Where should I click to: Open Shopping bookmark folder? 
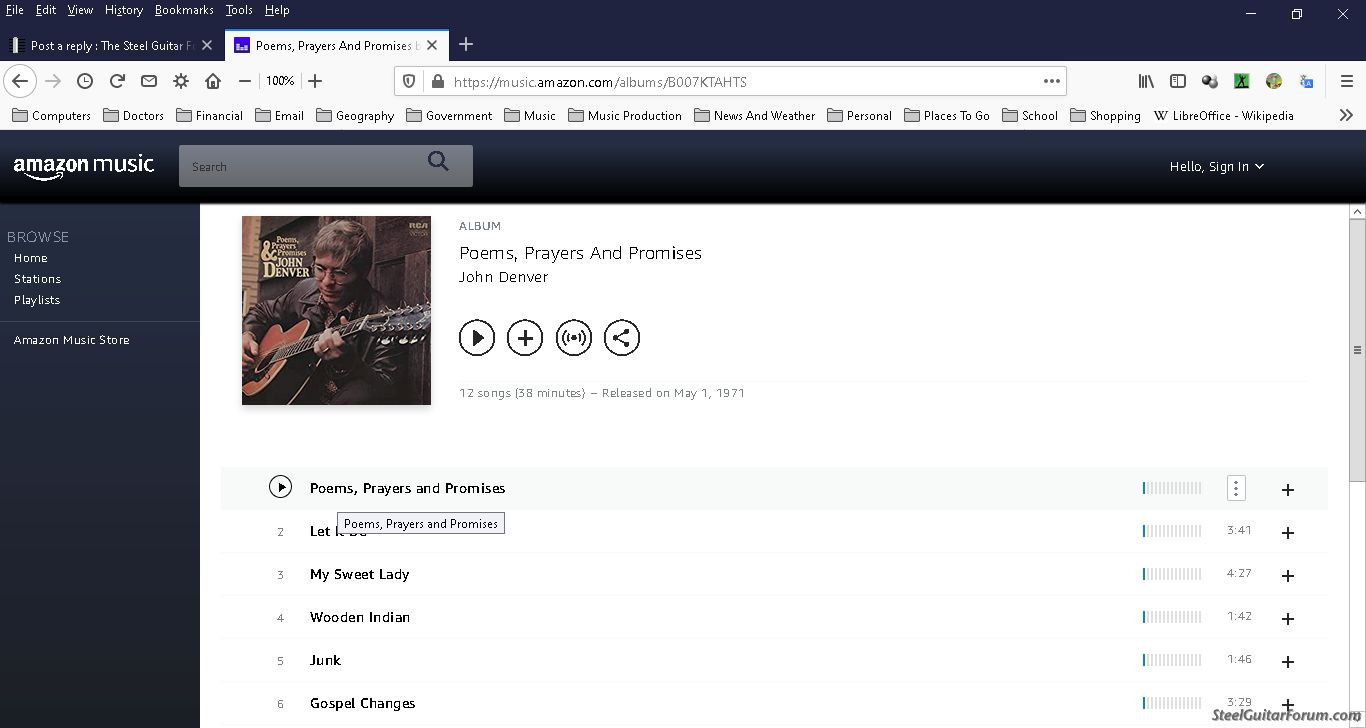click(1105, 115)
